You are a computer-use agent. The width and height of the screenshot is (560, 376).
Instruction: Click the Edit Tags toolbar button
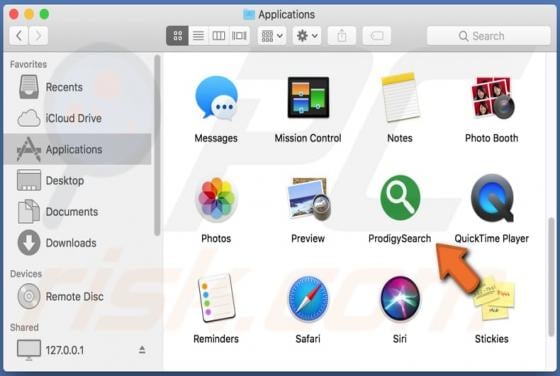(376, 36)
